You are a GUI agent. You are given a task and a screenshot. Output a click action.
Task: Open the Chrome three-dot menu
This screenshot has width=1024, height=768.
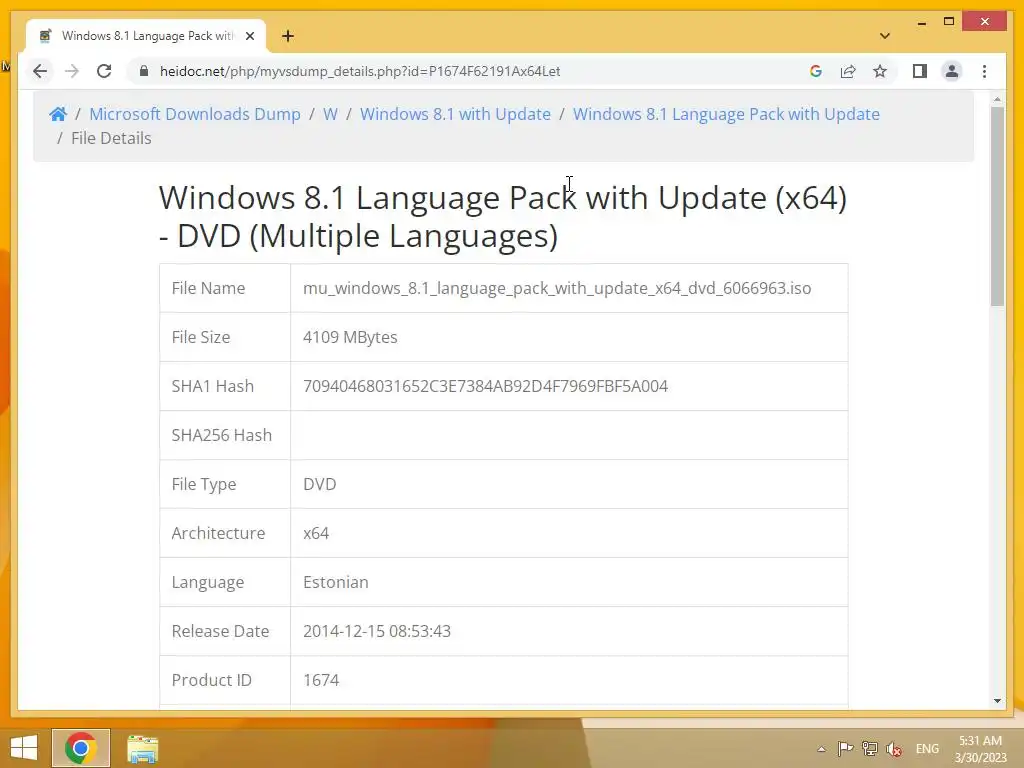point(984,71)
